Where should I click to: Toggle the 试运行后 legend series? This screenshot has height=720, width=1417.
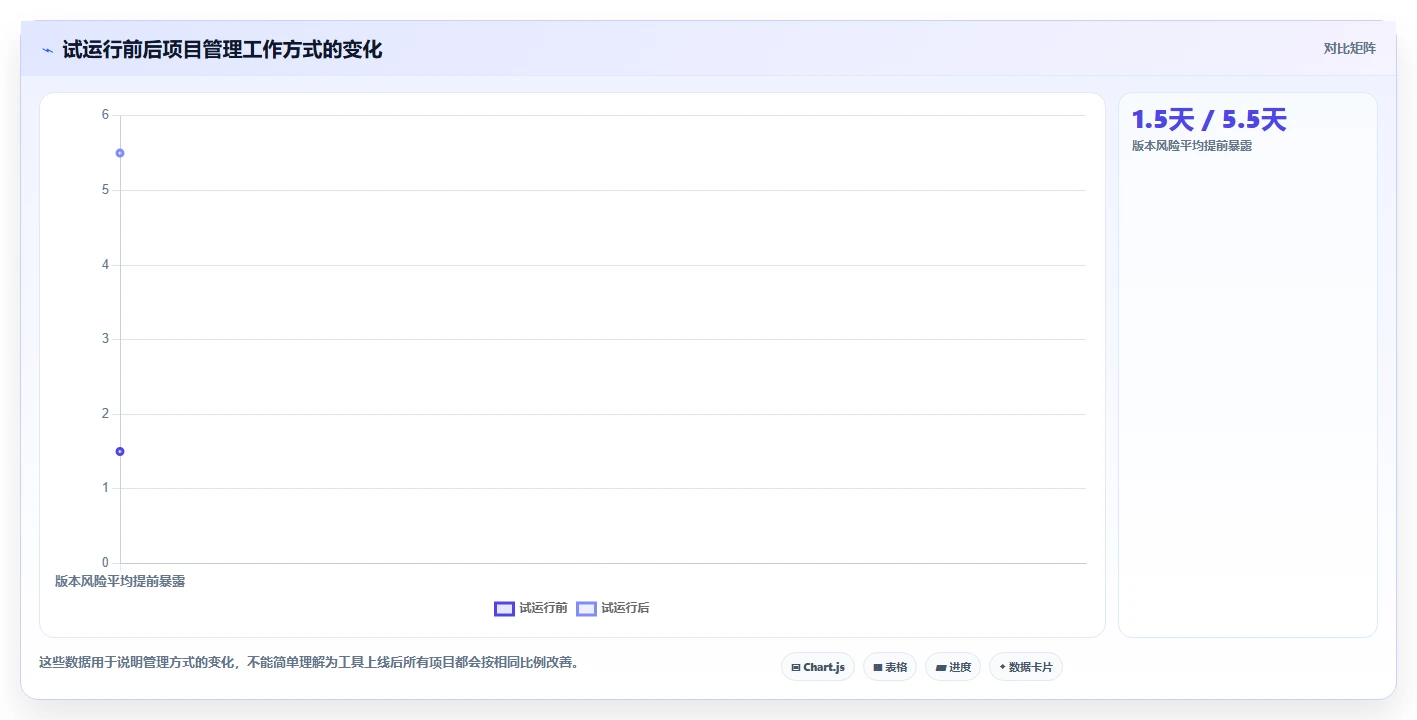613,608
